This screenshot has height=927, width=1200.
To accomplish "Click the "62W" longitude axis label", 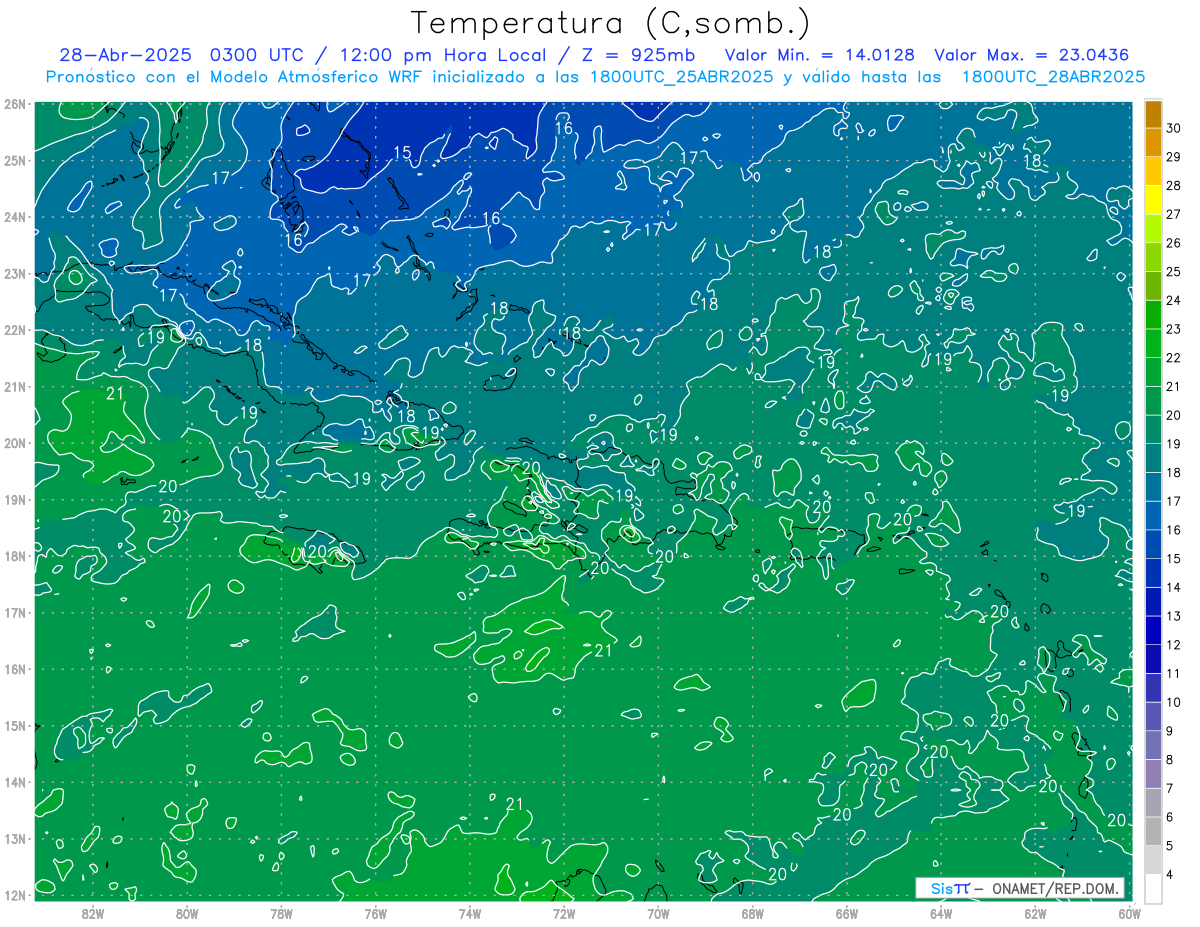I will point(1035,913).
